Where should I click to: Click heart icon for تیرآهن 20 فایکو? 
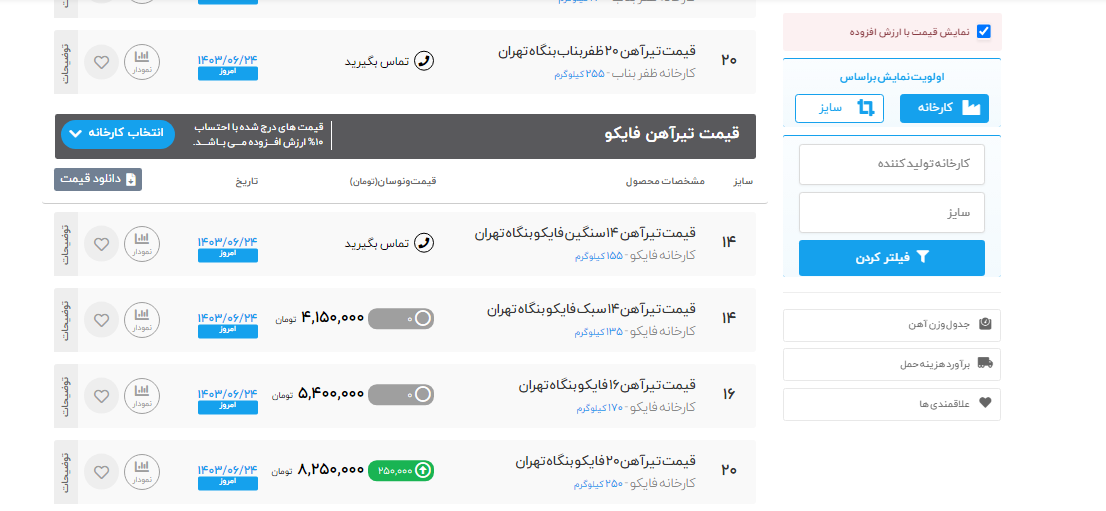pyautogui.click(x=101, y=470)
